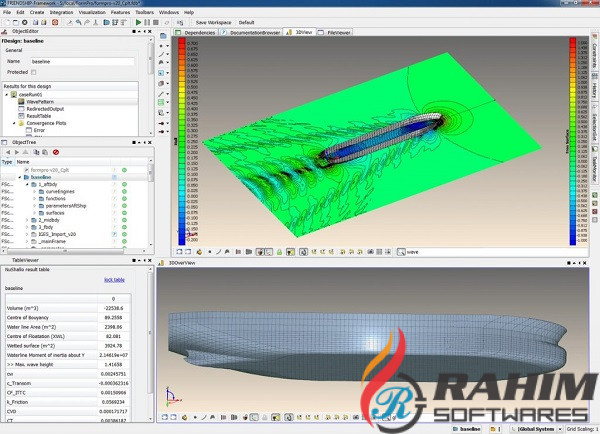
Task: Toggle green status dot of functions row
Action: (x=124, y=199)
